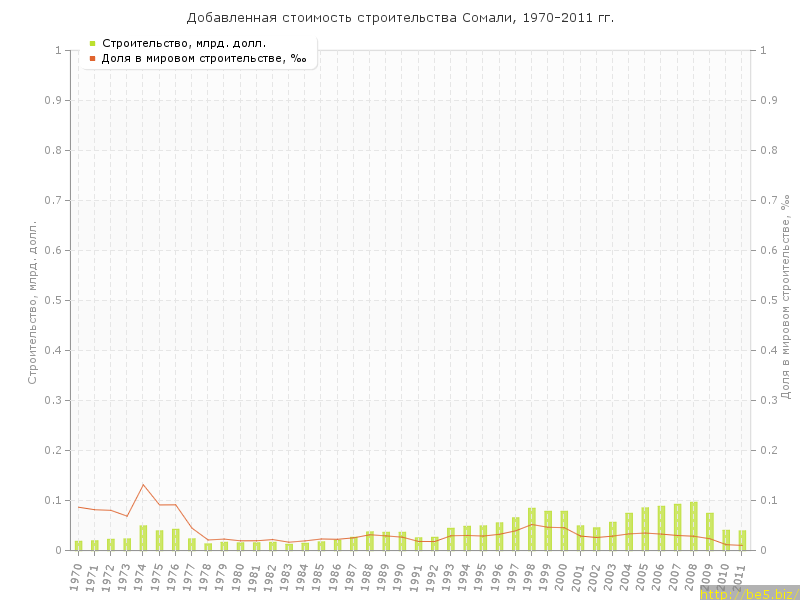Select the green bar for year 1974
This screenshot has width=800, height=600.
(143, 538)
